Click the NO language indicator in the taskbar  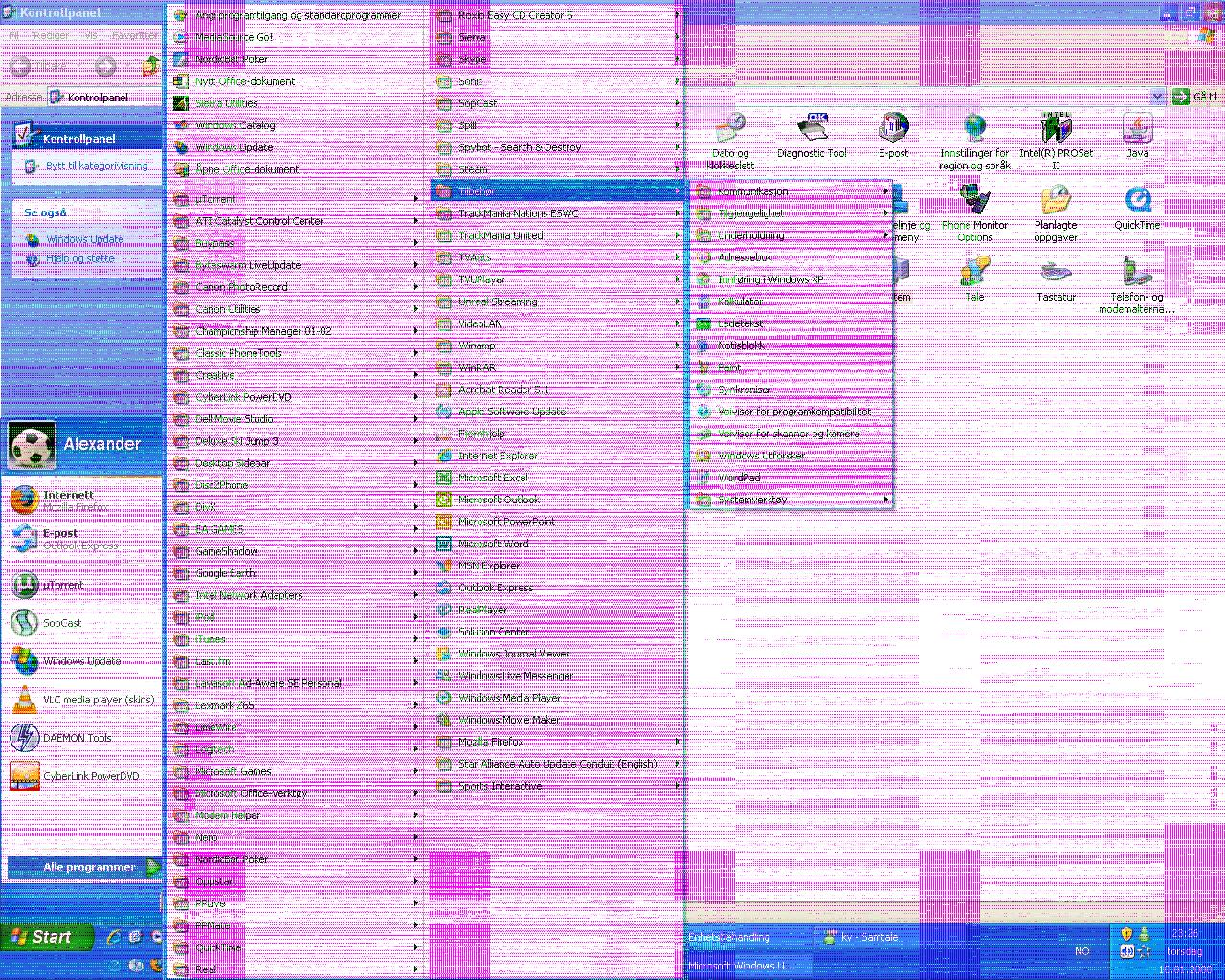click(1082, 951)
